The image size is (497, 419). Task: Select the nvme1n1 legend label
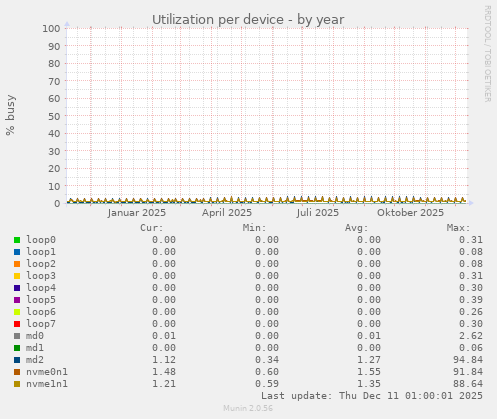pos(47,384)
